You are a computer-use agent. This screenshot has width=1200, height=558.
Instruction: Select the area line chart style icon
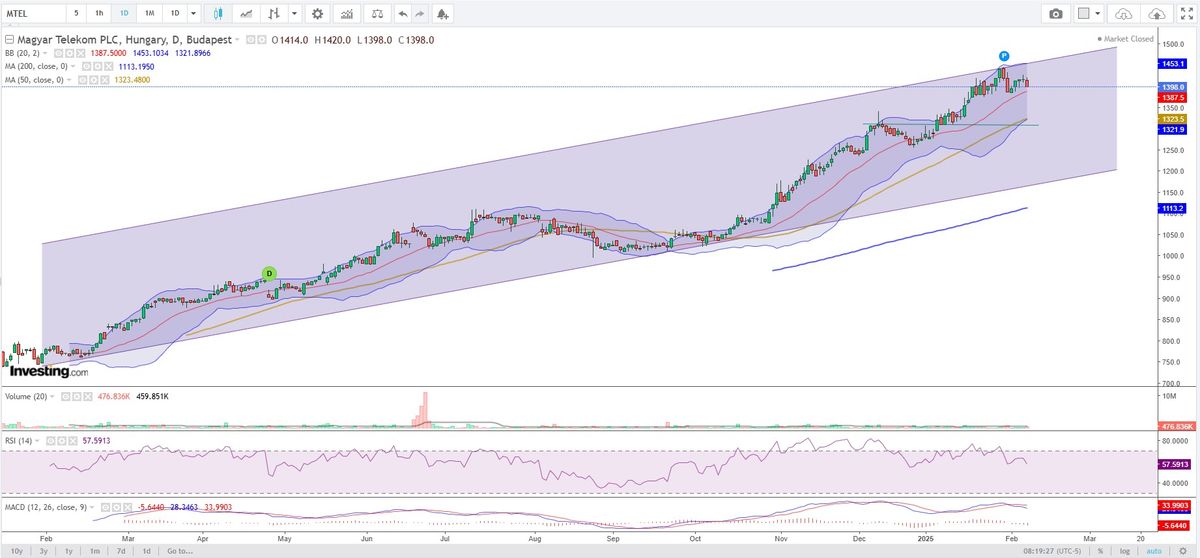click(248, 14)
